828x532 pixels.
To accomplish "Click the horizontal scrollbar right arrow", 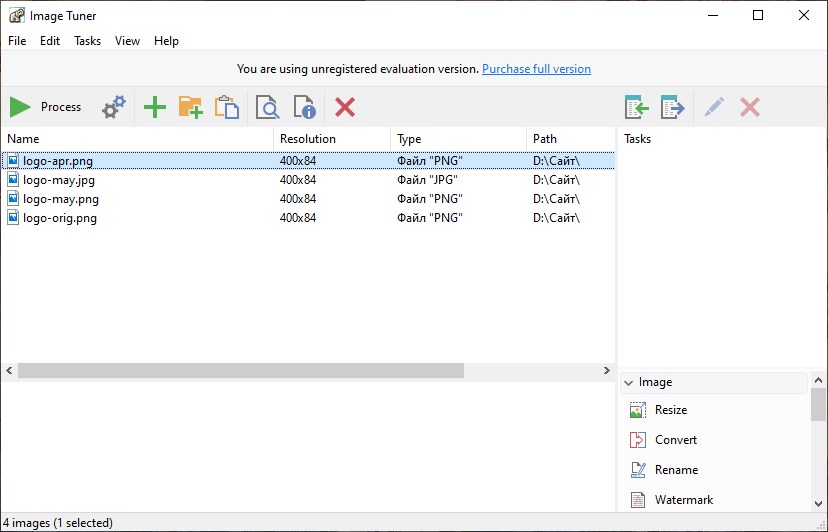I will tap(606, 370).
